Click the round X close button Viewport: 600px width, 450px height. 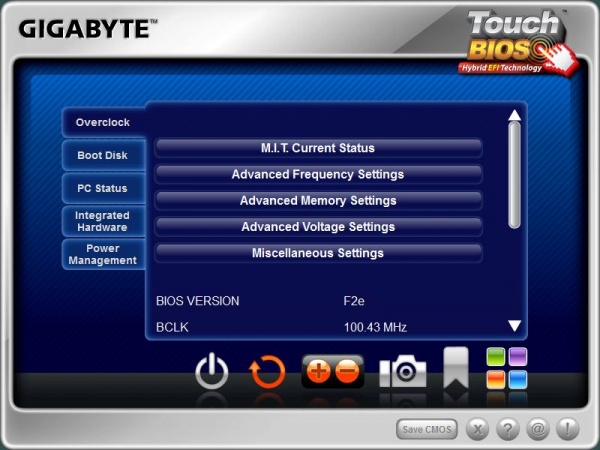(477, 429)
